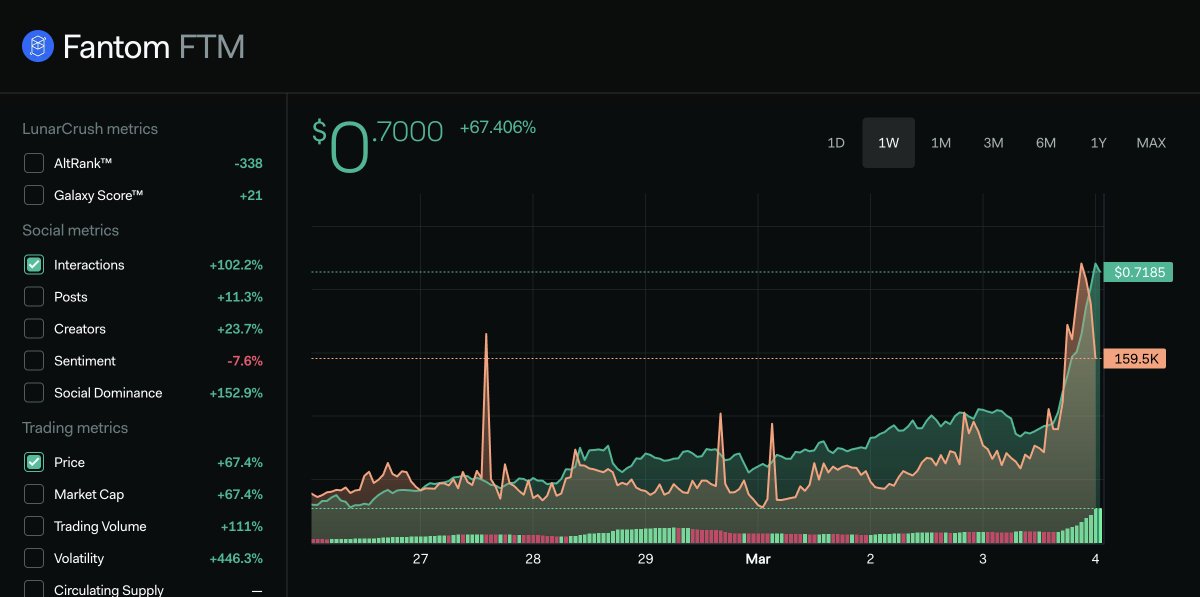Enable the Trading Volume checkbox

[x=34, y=526]
